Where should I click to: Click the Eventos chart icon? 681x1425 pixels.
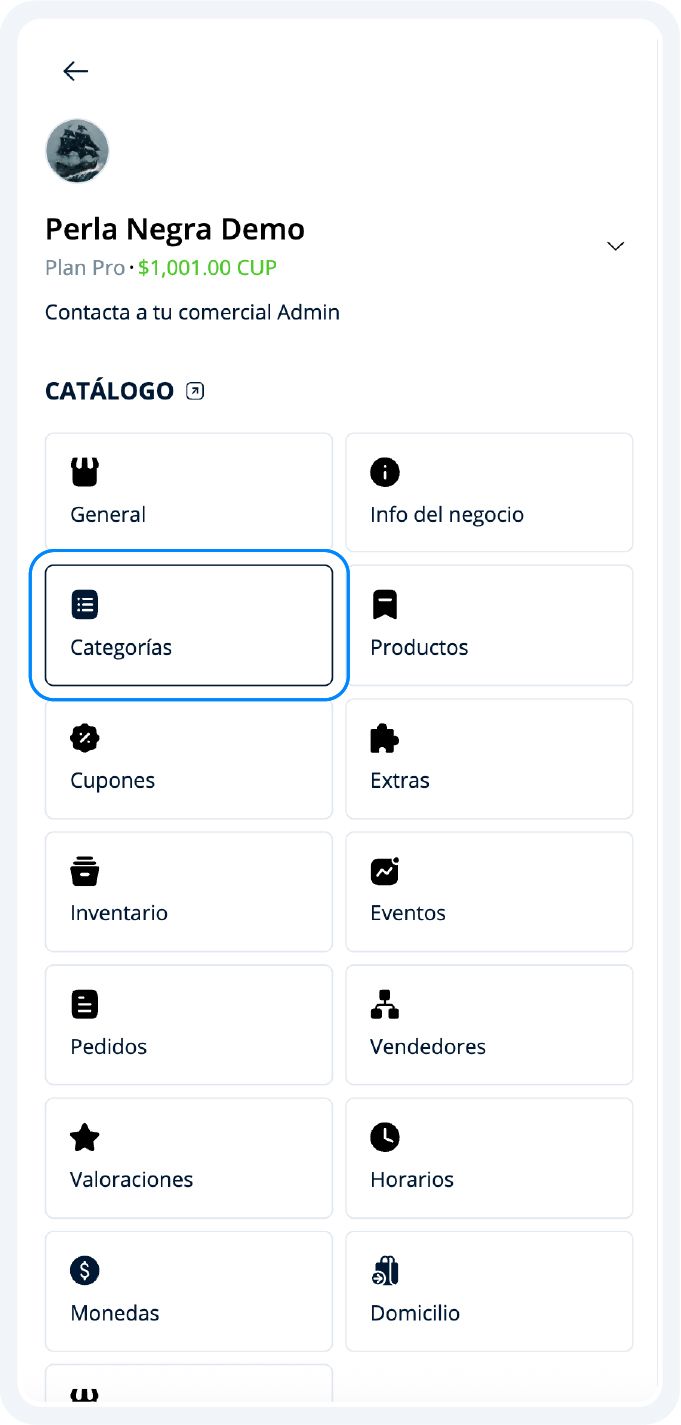coord(385,871)
